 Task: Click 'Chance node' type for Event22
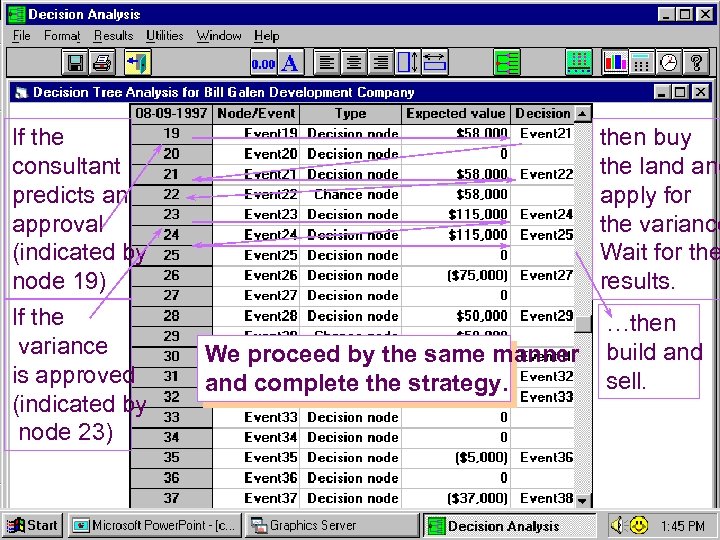[x=350, y=195]
